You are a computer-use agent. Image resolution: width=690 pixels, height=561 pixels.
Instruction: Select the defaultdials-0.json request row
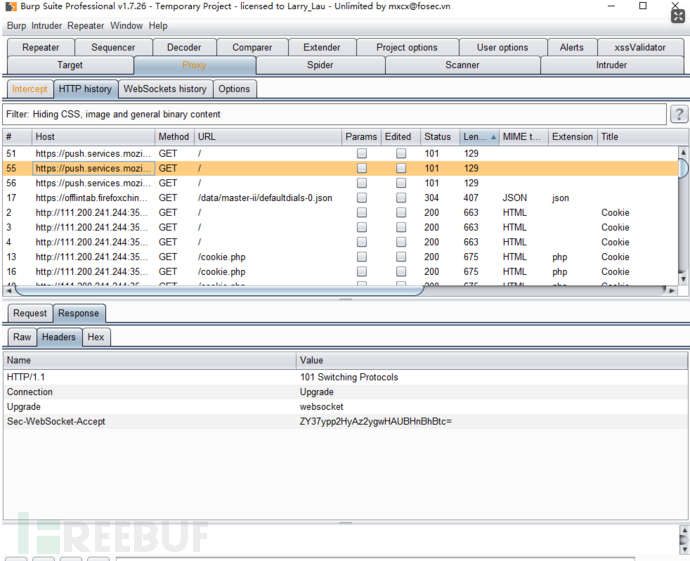(x=264, y=198)
